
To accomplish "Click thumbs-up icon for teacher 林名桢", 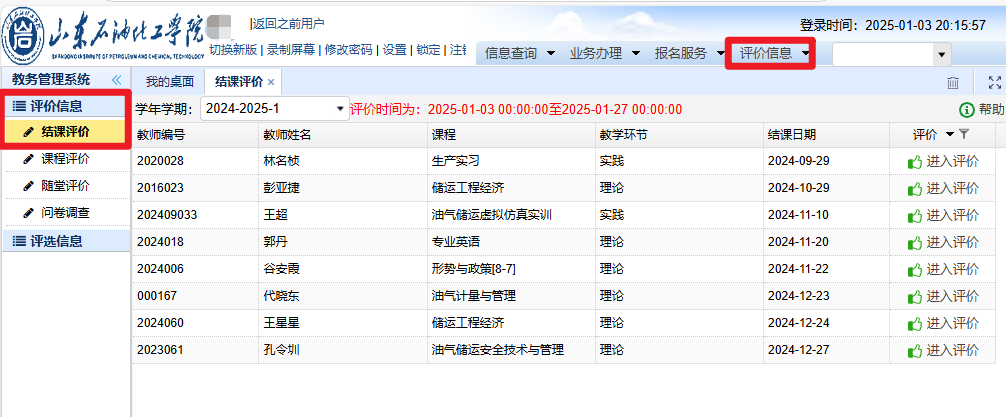I will pyautogui.click(x=914, y=161).
